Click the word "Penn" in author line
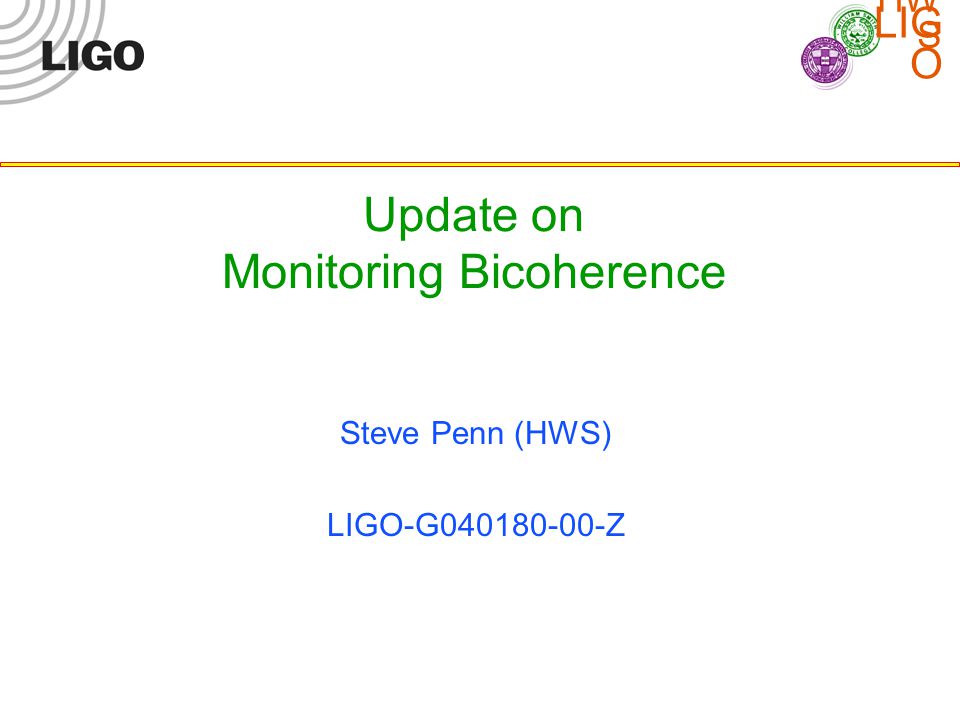The image size is (960, 720). coord(467,433)
